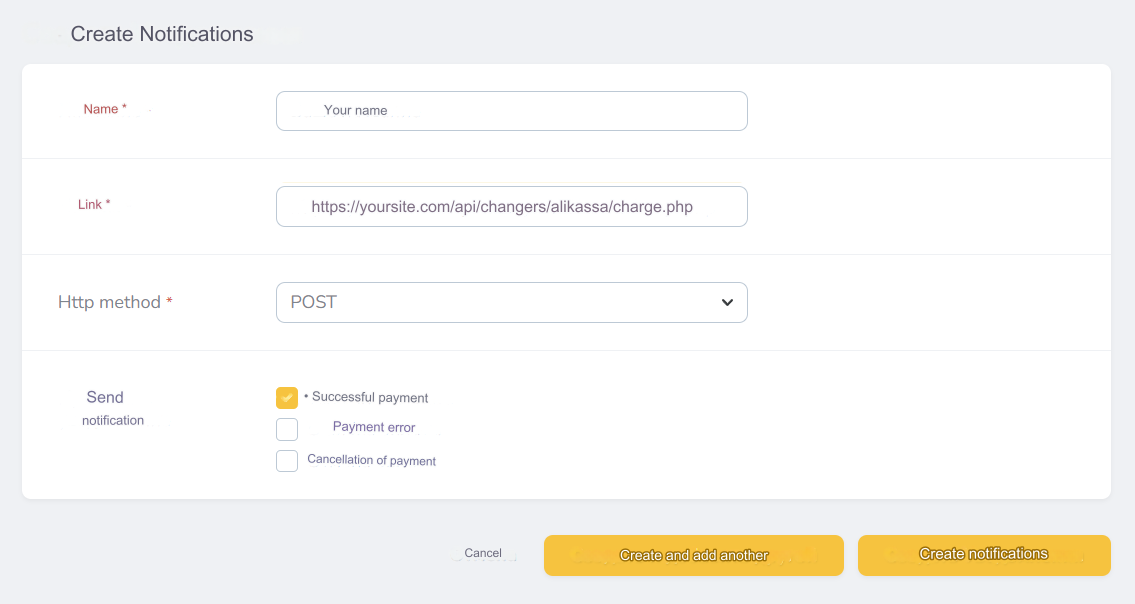Click the Create Notifications page heading
The width and height of the screenshot is (1135, 604).
click(162, 34)
